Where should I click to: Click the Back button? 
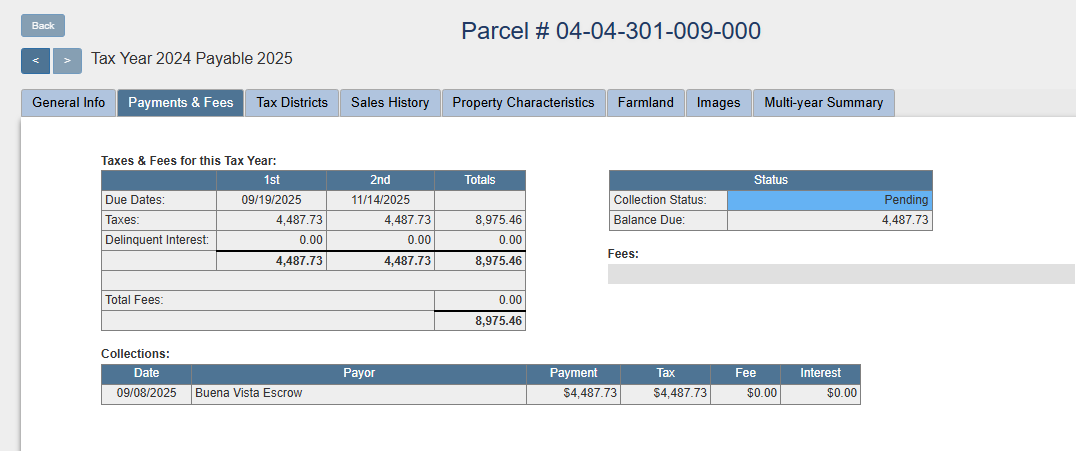(x=43, y=25)
